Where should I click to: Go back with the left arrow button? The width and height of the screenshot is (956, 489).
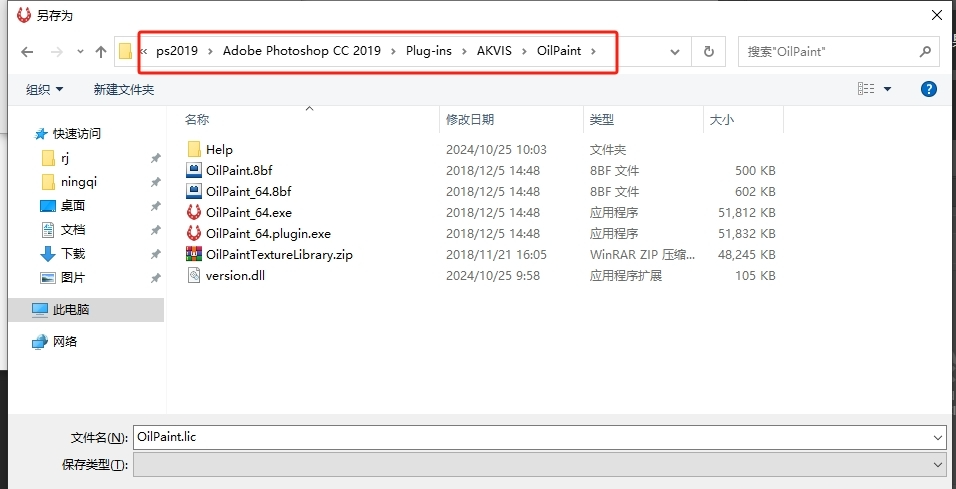pos(27,52)
